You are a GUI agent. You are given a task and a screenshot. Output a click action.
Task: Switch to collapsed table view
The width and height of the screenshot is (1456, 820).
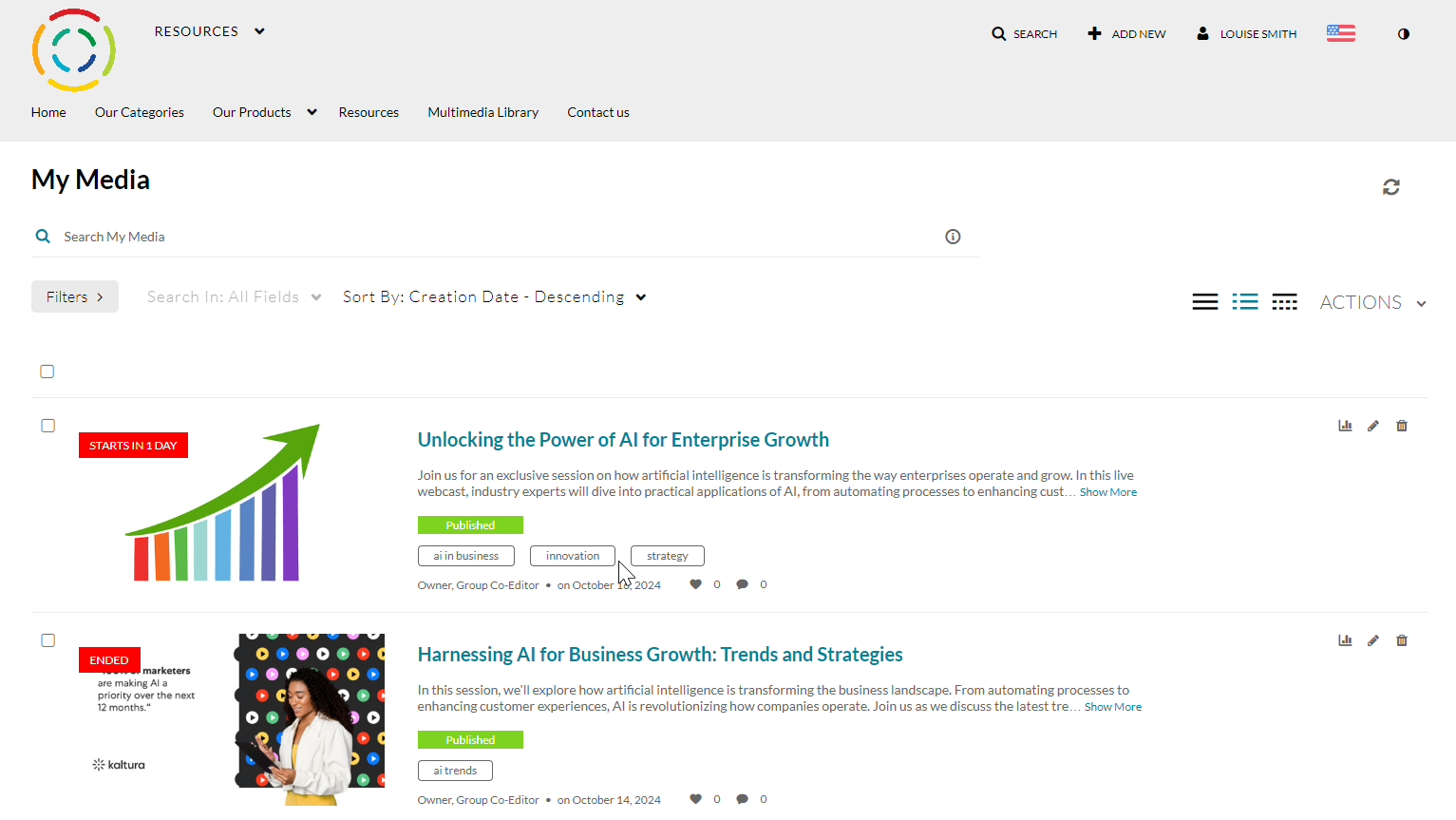click(1284, 302)
